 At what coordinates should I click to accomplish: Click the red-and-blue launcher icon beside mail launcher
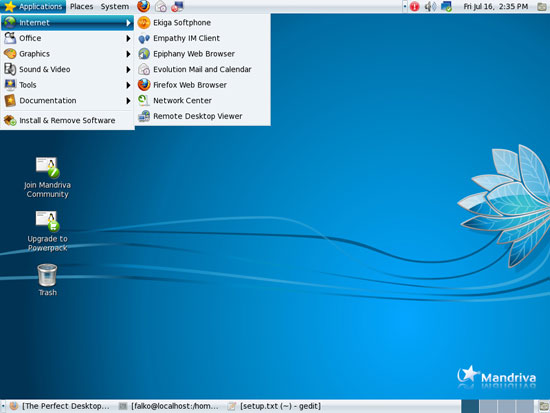[x=177, y=6]
